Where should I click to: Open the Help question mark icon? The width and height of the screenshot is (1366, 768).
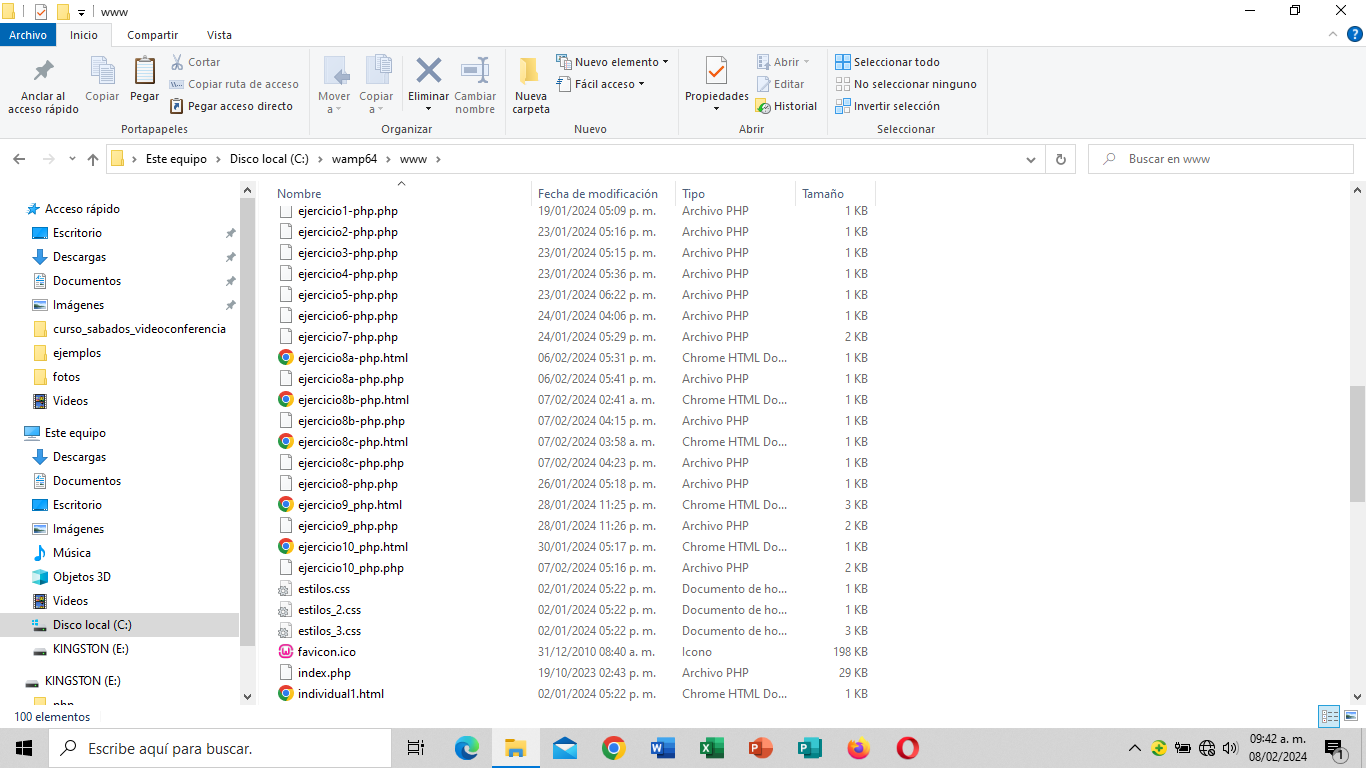point(1355,35)
